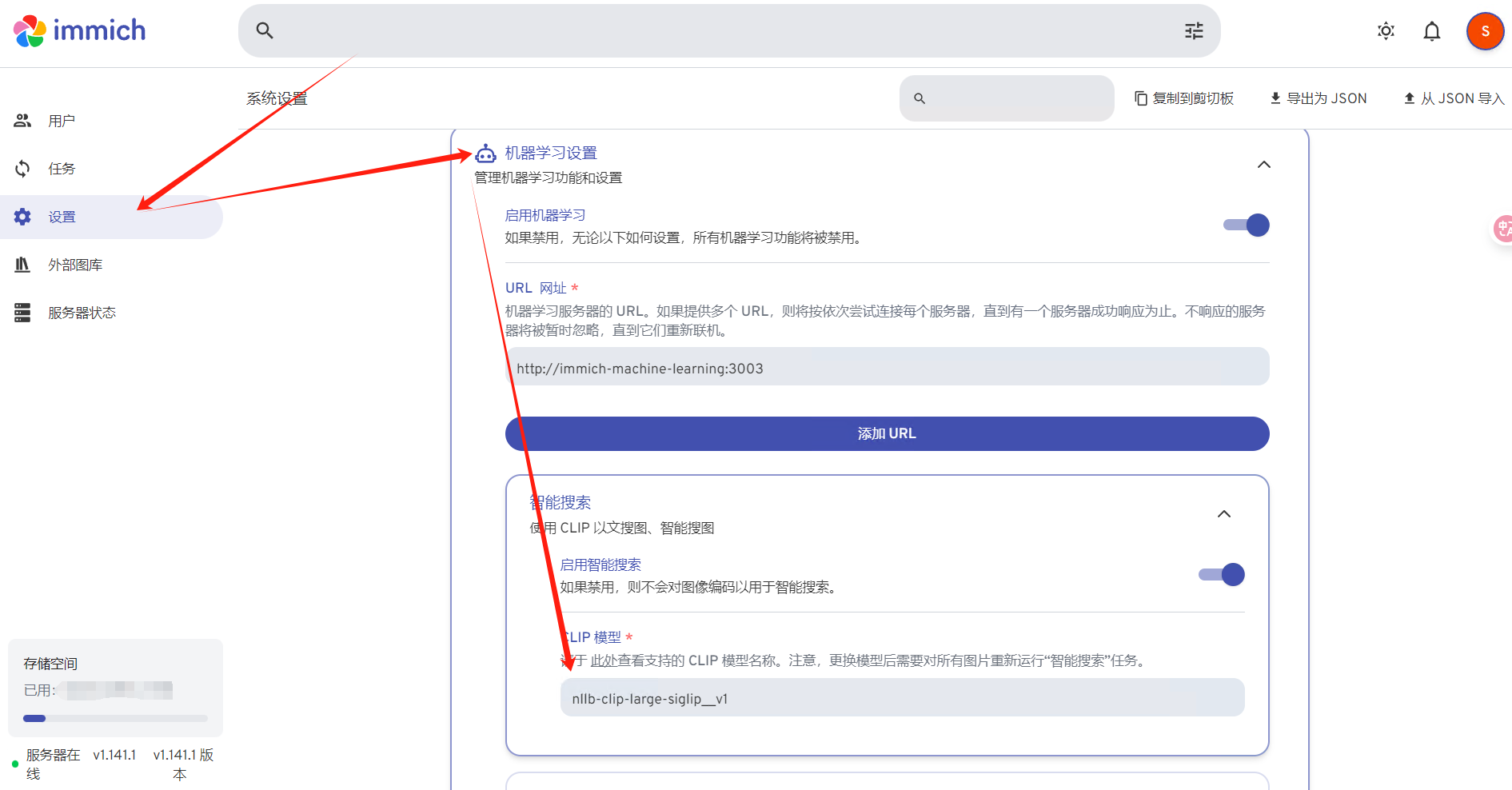Click the 存储空间 label
The width and height of the screenshot is (1512, 790).
pyautogui.click(x=50, y=664)
